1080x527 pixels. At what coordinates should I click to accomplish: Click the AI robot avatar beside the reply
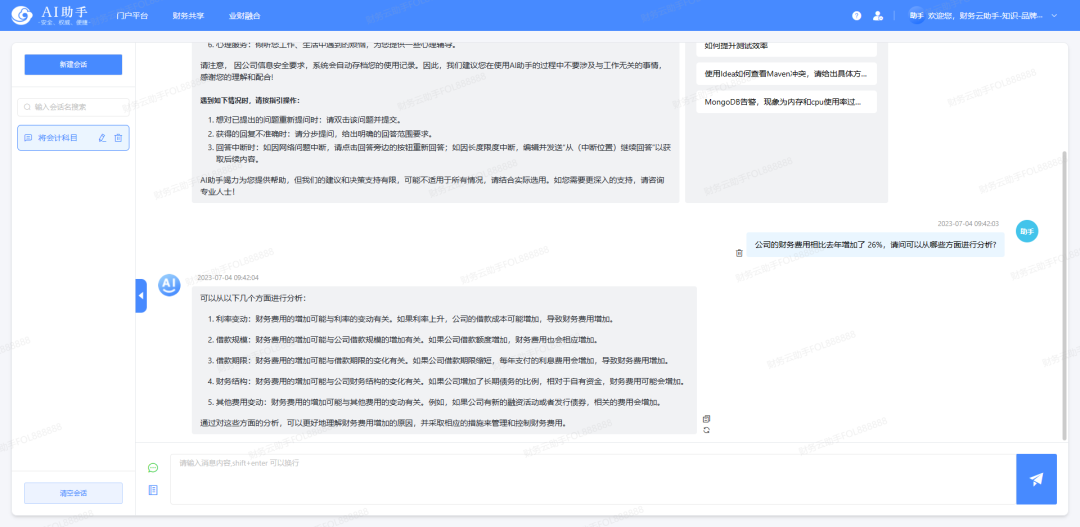[x=169, y=285]
